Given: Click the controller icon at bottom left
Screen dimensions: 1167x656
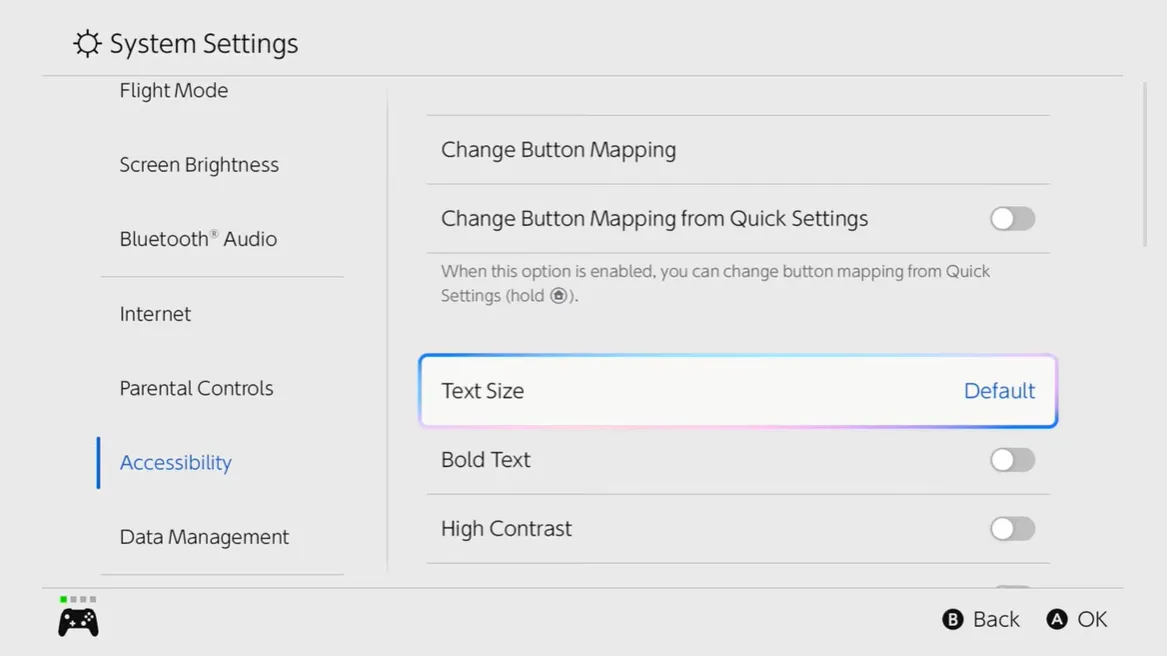Looking at the screenshot, I should [x=78, y=622].
